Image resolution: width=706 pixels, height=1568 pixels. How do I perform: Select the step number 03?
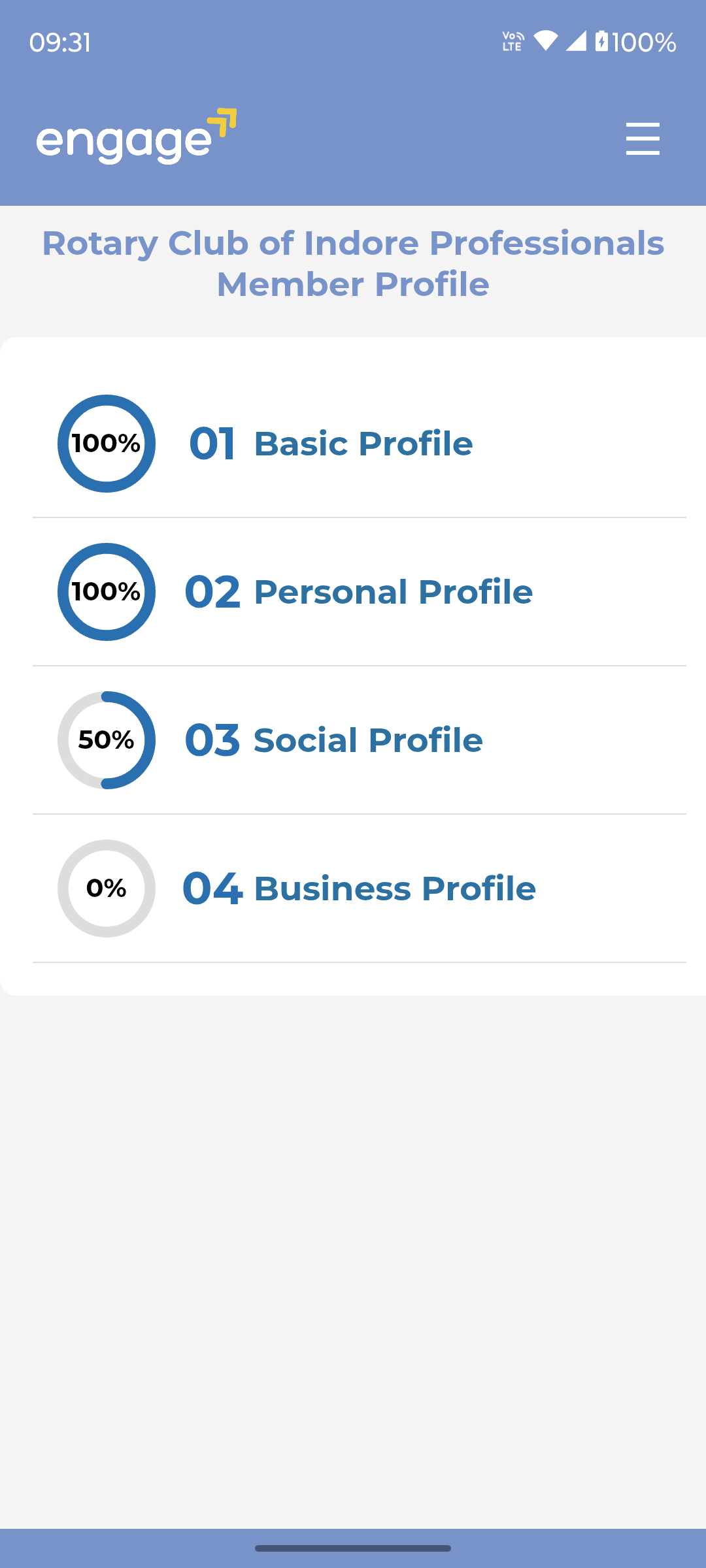(212, 740)
